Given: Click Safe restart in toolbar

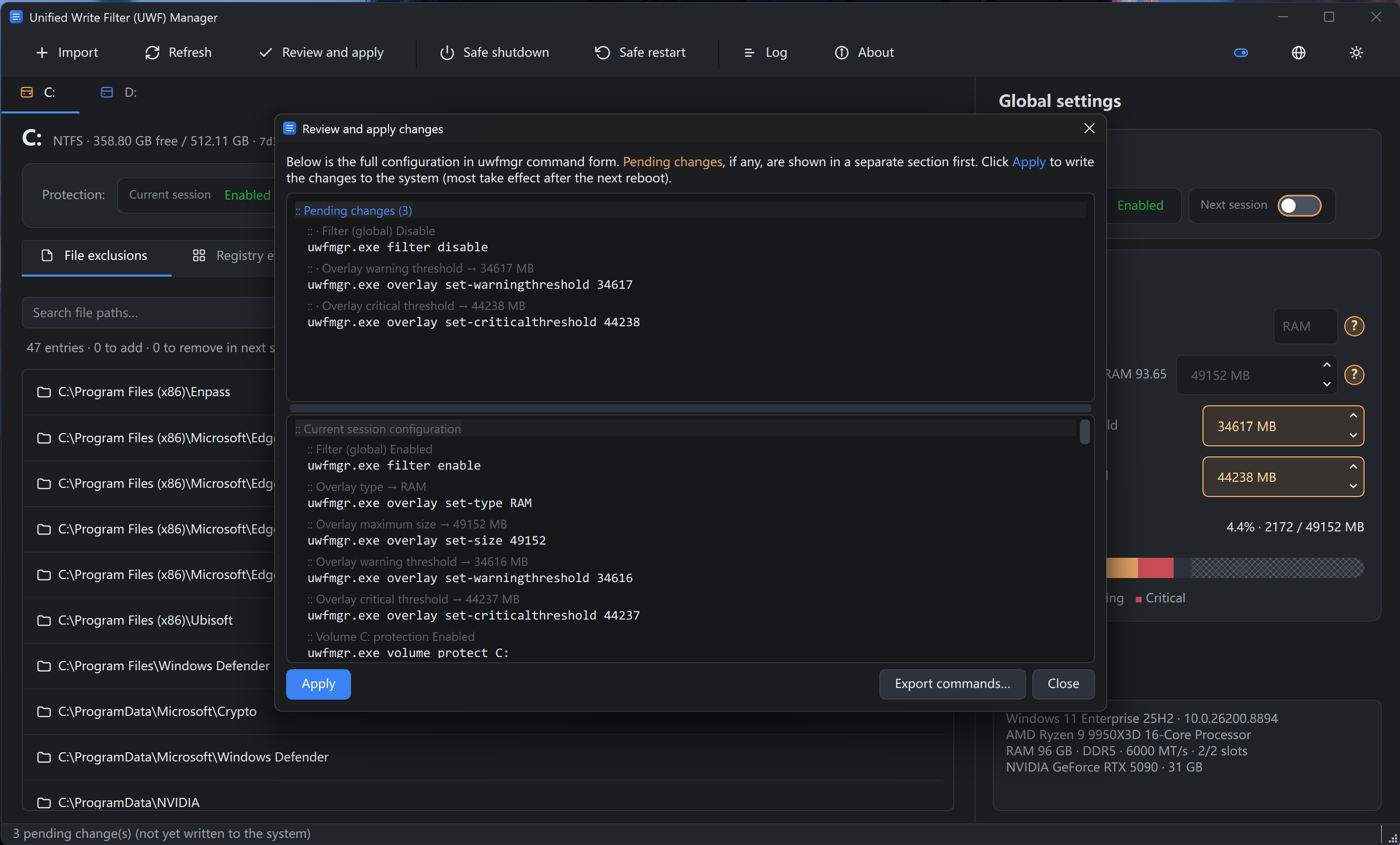Looking at the screenshot, I should [640, 52].
